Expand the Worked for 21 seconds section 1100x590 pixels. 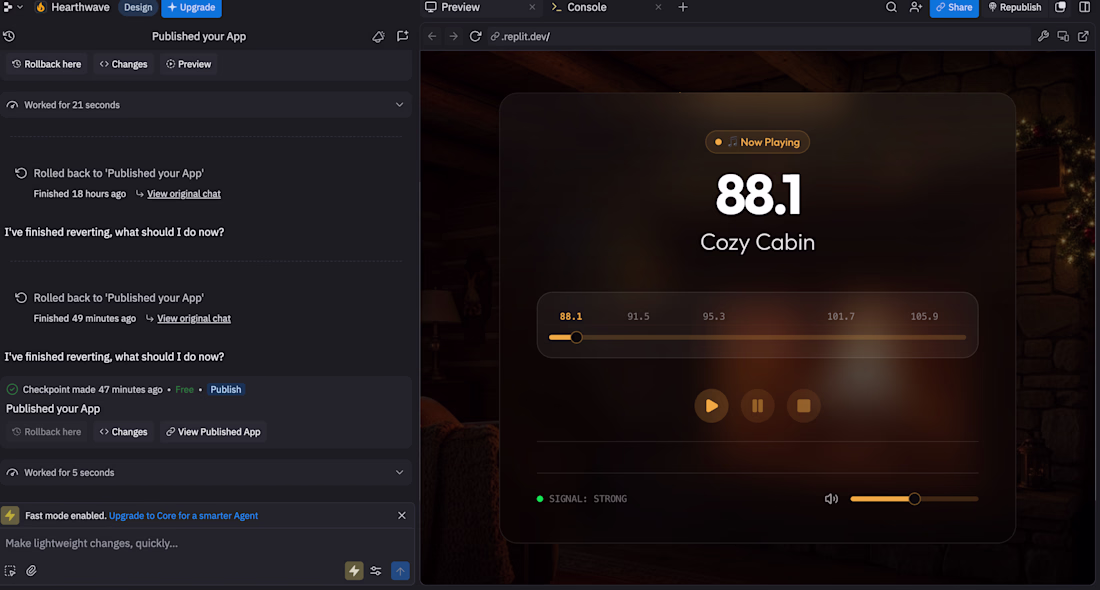click(x=206, y=105)
